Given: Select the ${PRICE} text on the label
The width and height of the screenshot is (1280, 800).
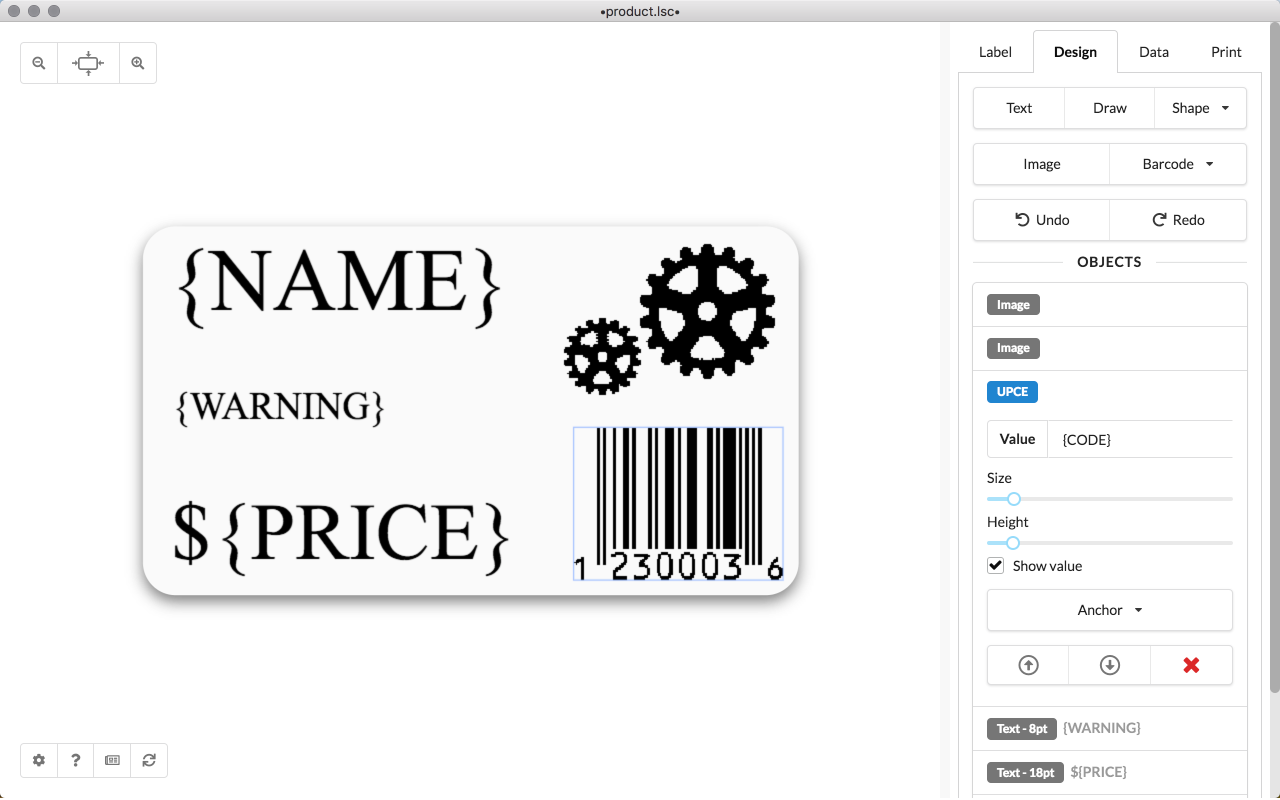Looking at the screenshot, I should click(x=341, y=538).
